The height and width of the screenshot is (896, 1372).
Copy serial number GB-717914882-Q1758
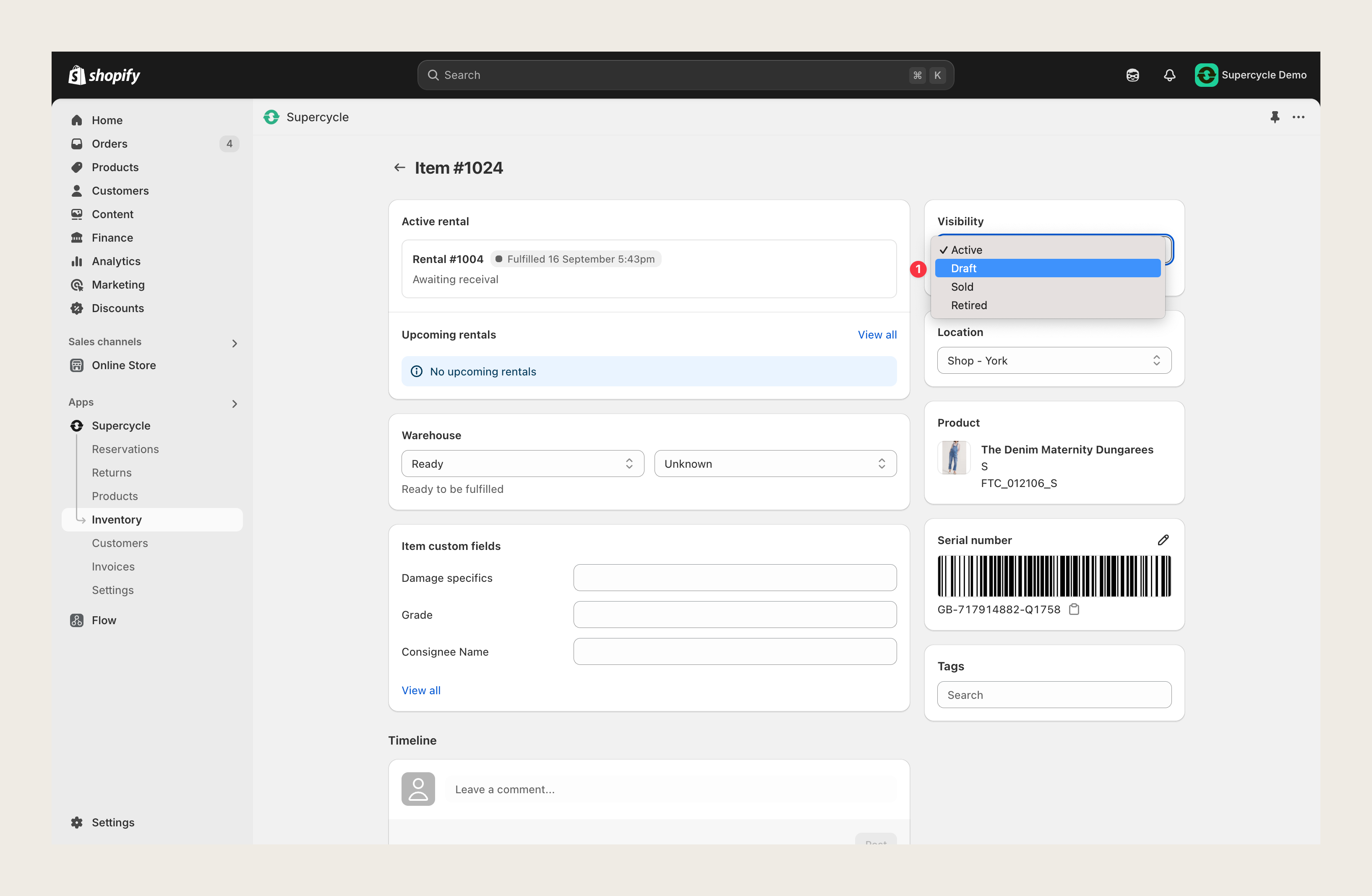[x=1074, y=609]
